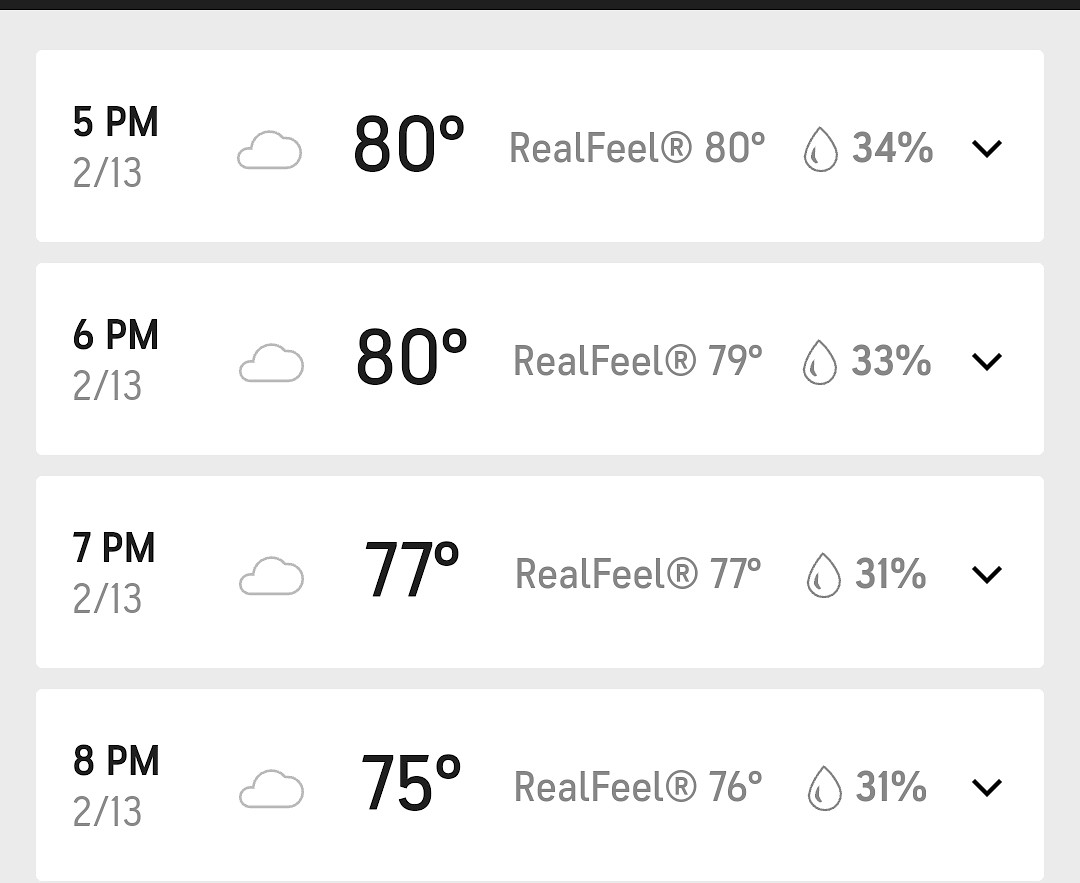Image resolution: width=1080 pixels, height=883 pixels.
Task: Click the cloud icon for 5 PM
Action: [269, 151]
